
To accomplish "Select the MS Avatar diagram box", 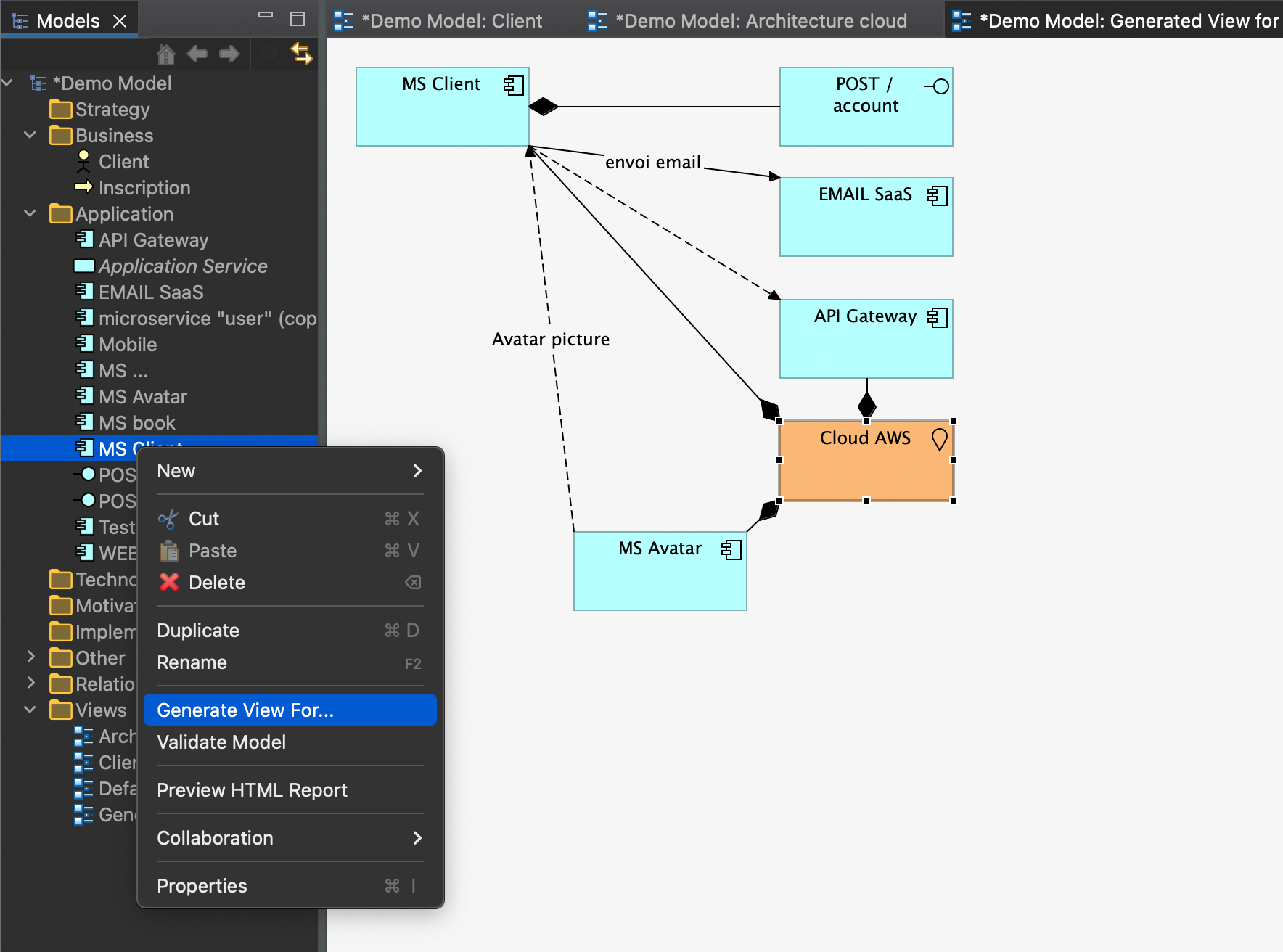I will pos(659,579).
